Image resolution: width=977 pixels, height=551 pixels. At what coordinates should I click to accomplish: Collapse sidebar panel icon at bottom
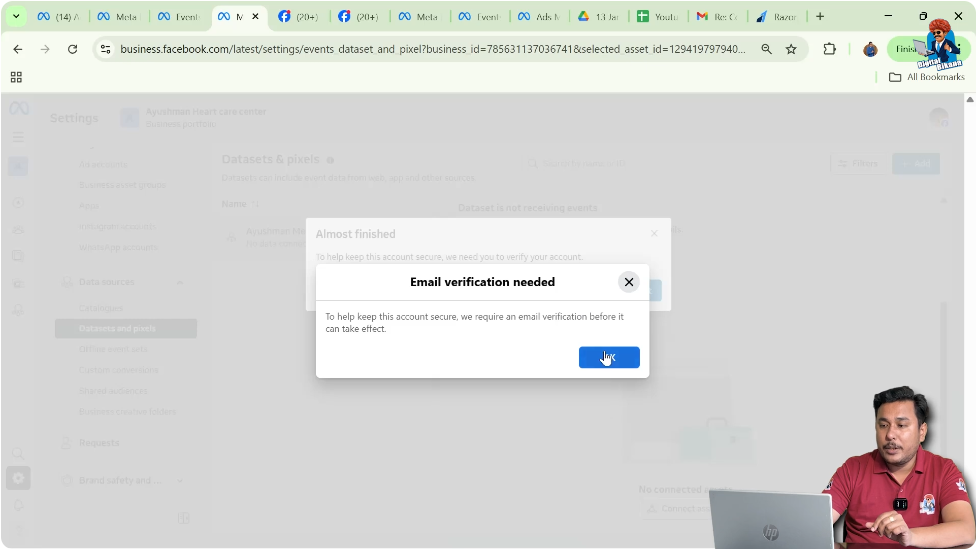click(183, 518)
